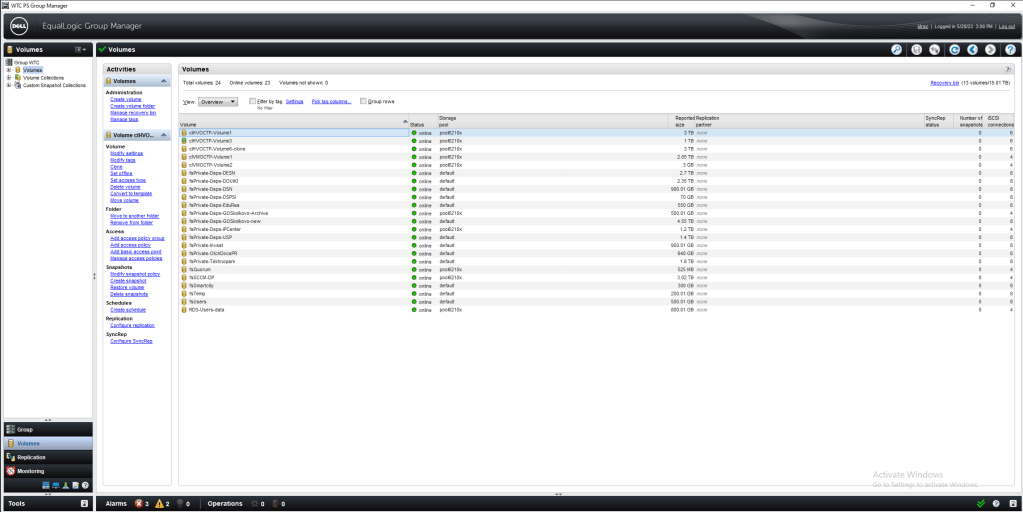The height and width of the screenshot is (512, 1023).
Task: Expand the Volume Collections tree node
Action: tap(8, 78)
